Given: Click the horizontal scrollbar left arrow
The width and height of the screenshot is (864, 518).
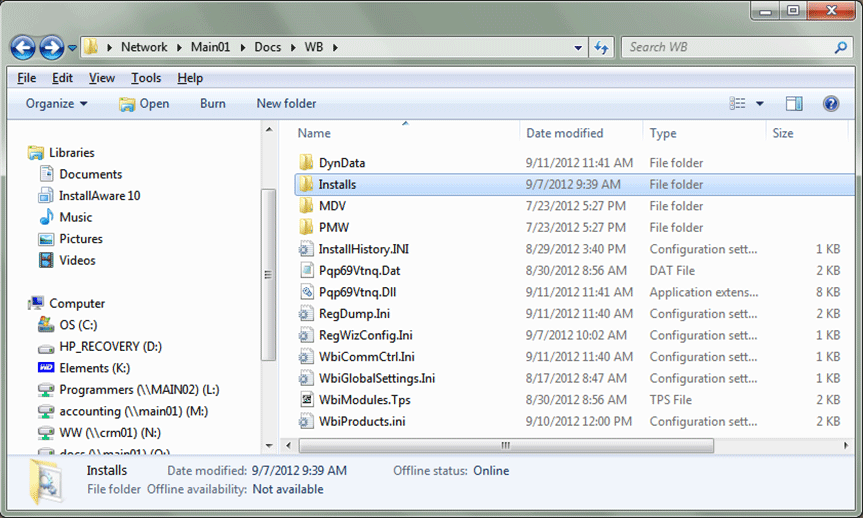Looking at the screenshot, I should tap(288, 445).
